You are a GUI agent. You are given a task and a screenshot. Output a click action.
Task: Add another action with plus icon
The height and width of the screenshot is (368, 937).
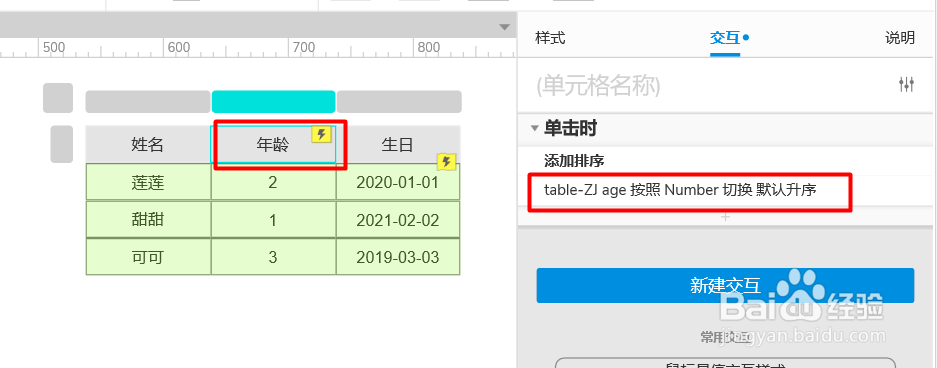pyautogui.click(x=725, y=217)
